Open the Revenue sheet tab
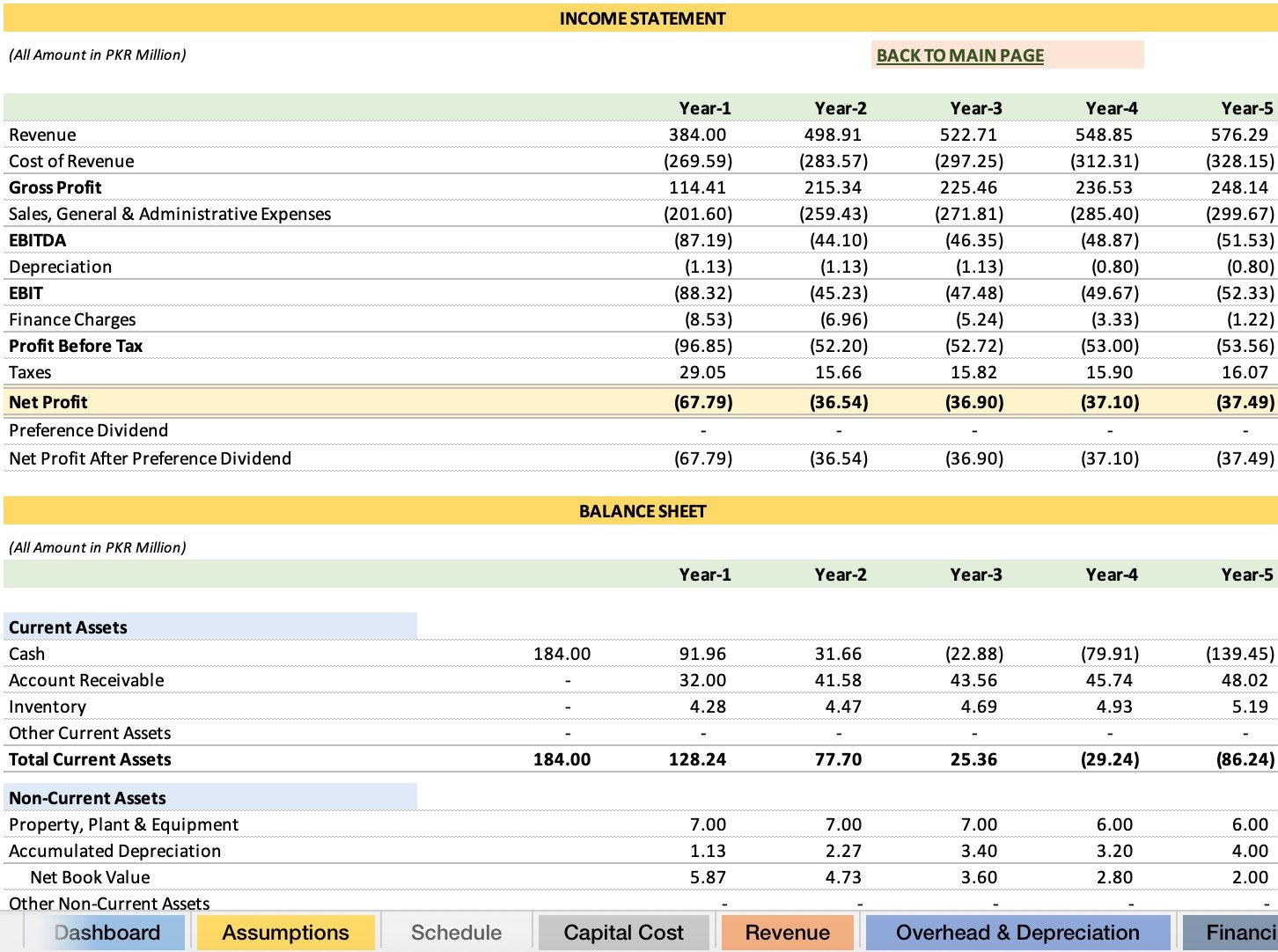Image resolution: width=1278 pixels, height=952 pixels. click(787, 933)
